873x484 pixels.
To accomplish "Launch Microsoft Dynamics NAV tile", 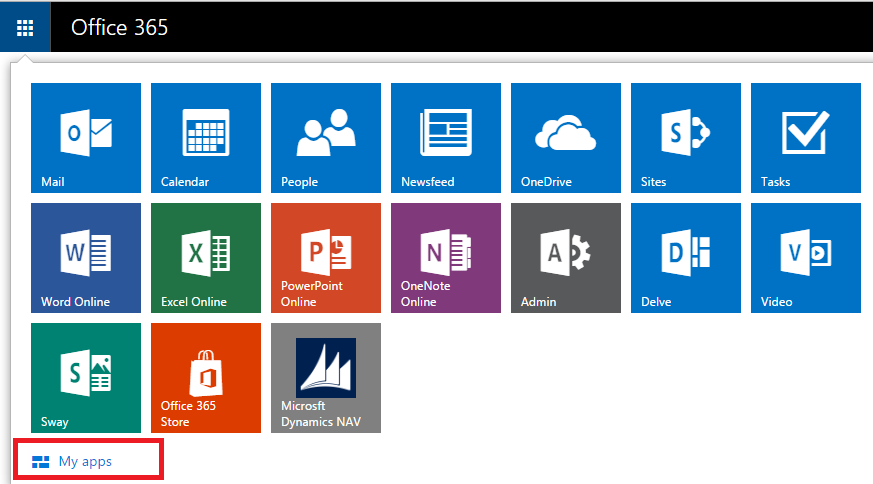I will 326,378.
